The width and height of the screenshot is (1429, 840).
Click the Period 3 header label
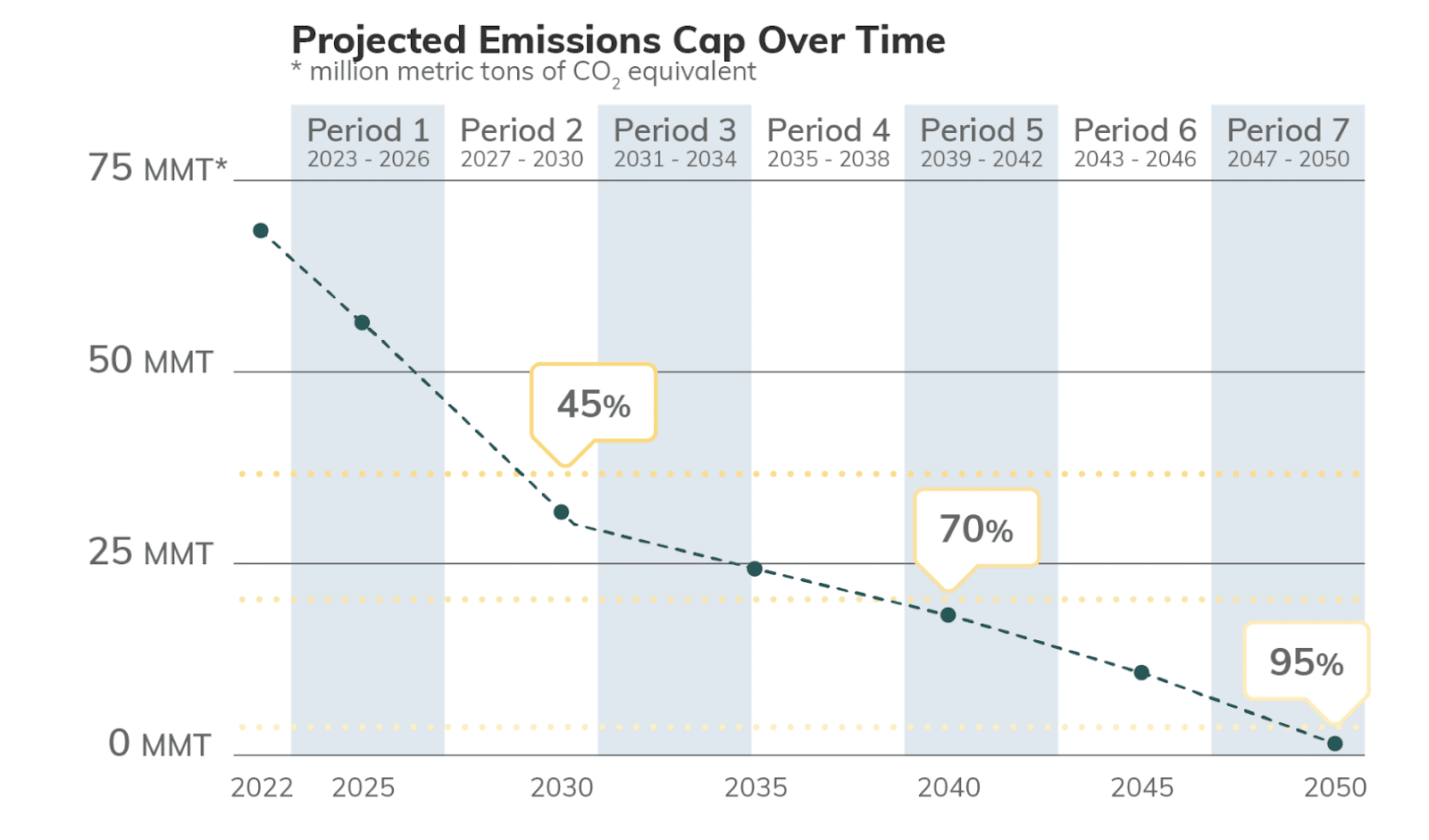pyautogui.click(x=674, y=143)
